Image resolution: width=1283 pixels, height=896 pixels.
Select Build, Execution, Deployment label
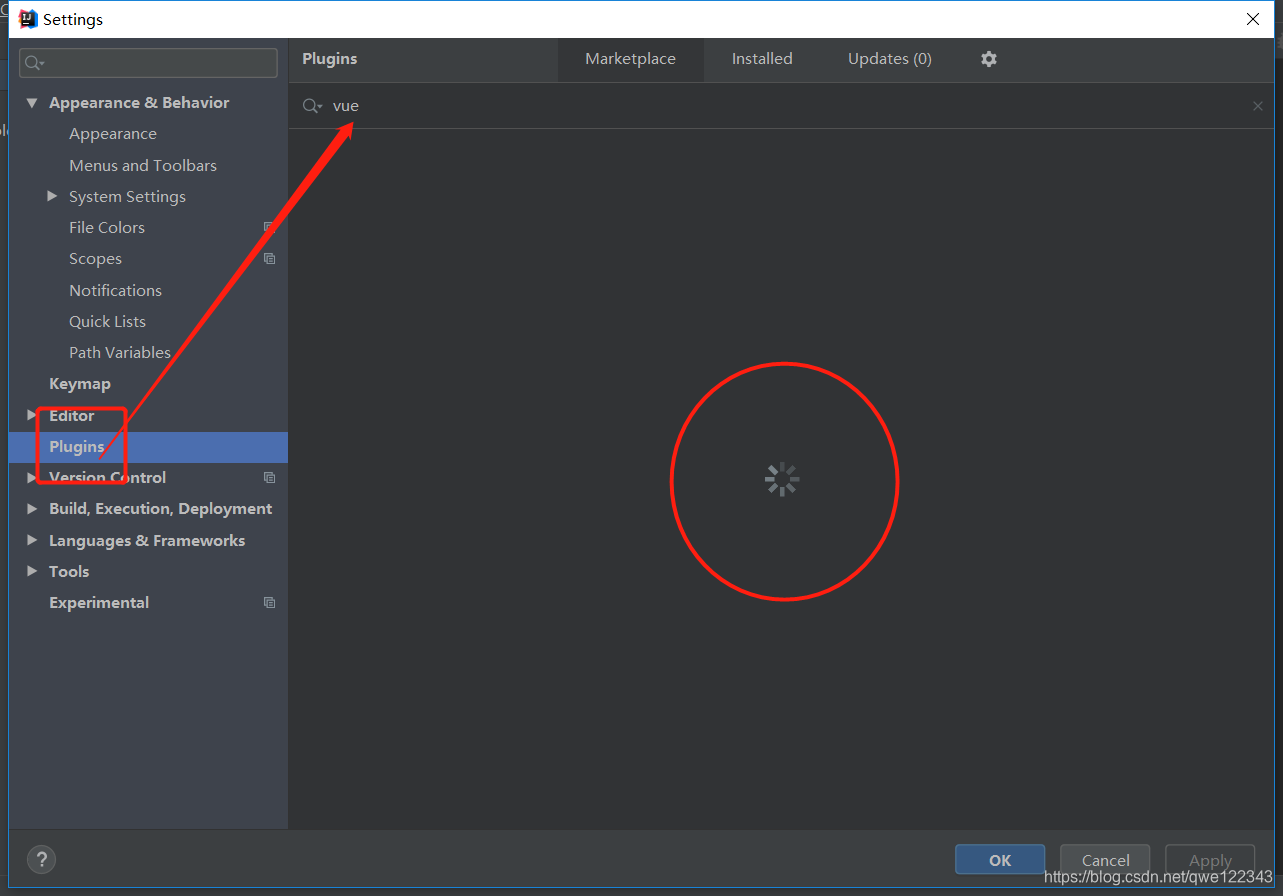point(160,509)
